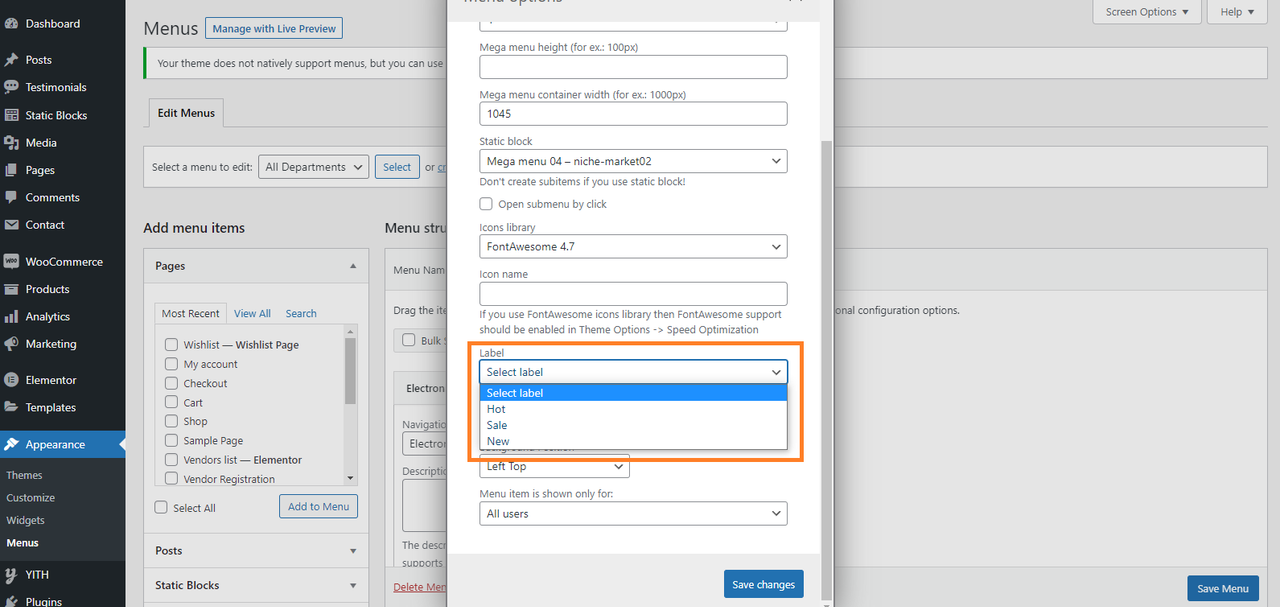Viewport: 1280px width, 607px height.
Task: Check the Checkout page checkbox
Action: tap(172, 383)
